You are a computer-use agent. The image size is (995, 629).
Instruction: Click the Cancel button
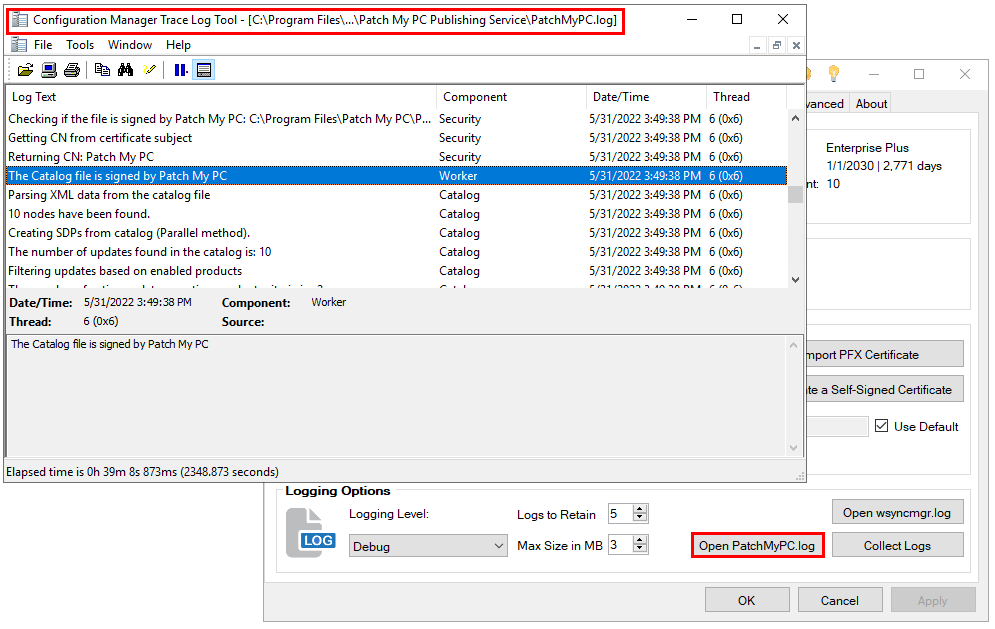click(x=840, y=600)
